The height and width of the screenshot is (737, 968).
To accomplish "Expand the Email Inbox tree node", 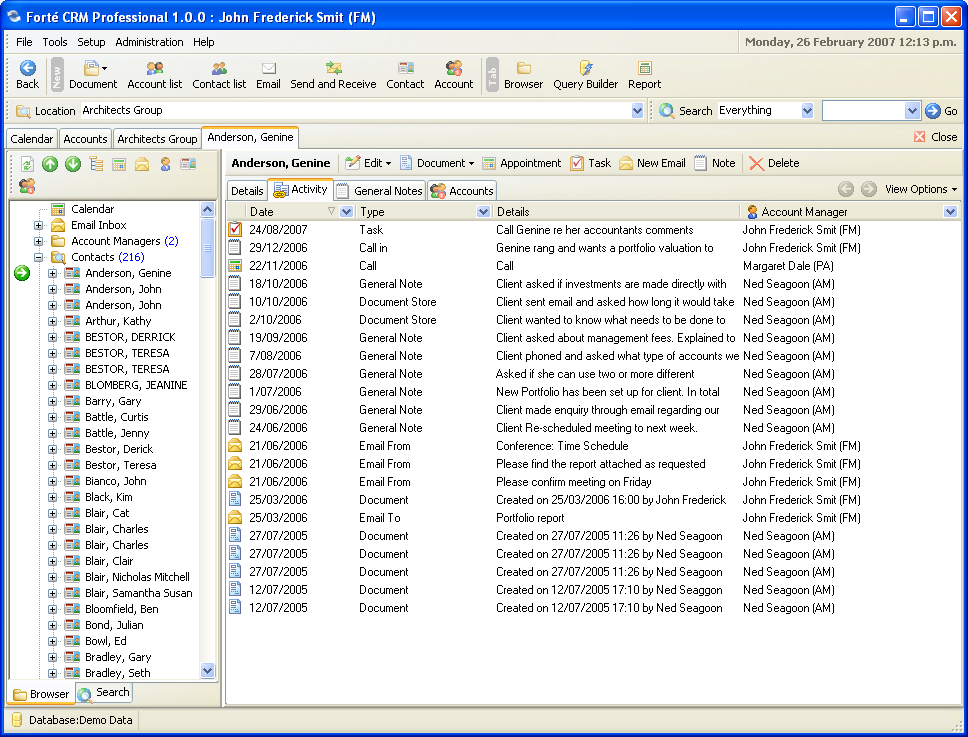I will pyautogui.click(x=39, y=226).
